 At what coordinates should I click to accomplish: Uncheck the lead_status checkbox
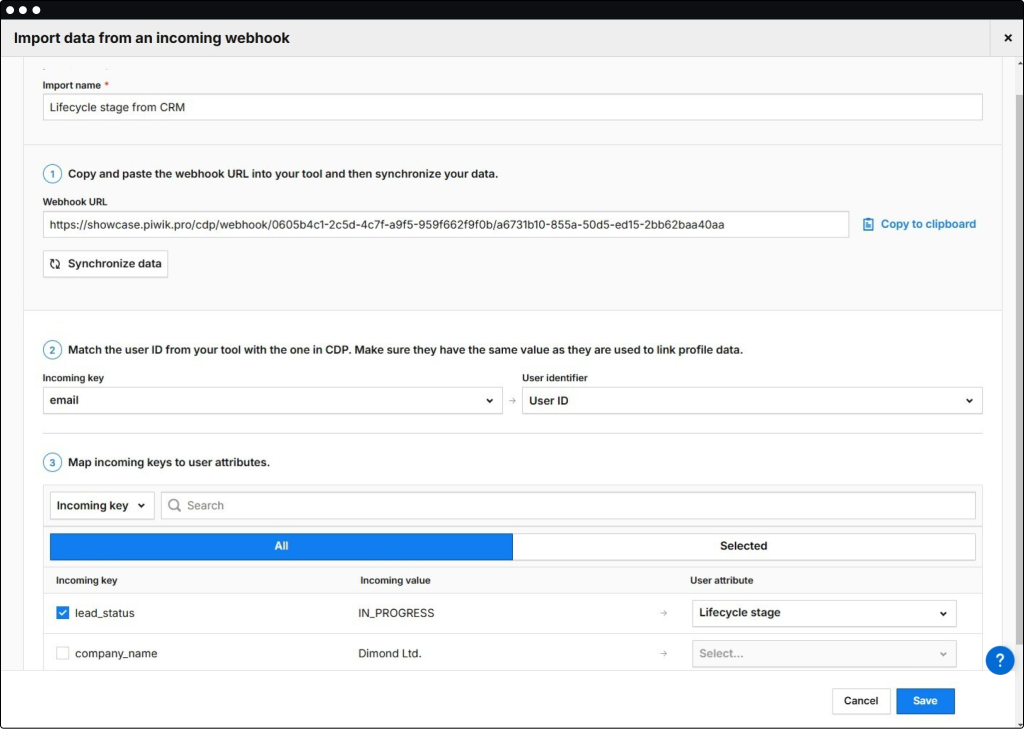point(63,613)
